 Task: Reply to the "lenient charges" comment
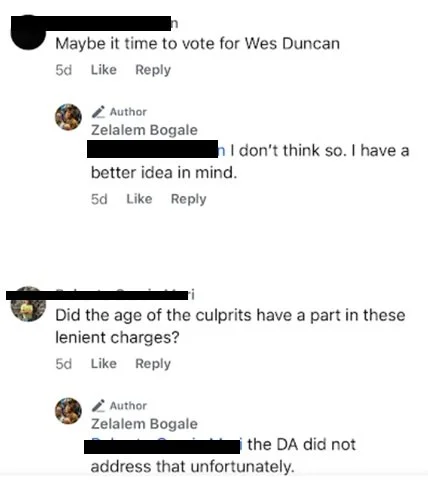(153, 364)
